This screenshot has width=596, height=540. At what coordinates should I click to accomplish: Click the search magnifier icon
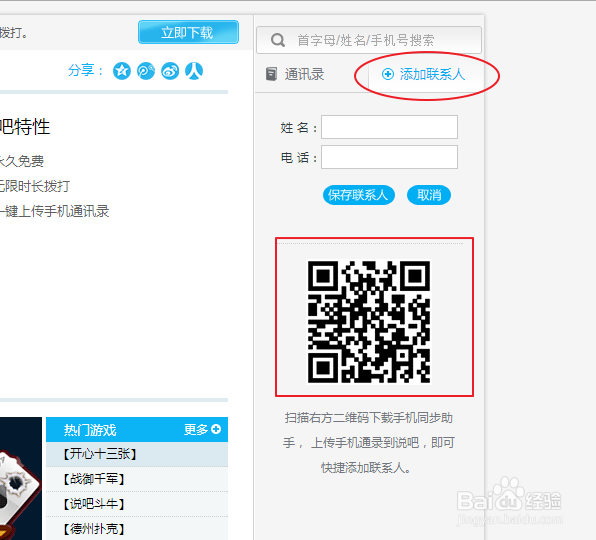(x=278, y=40)
